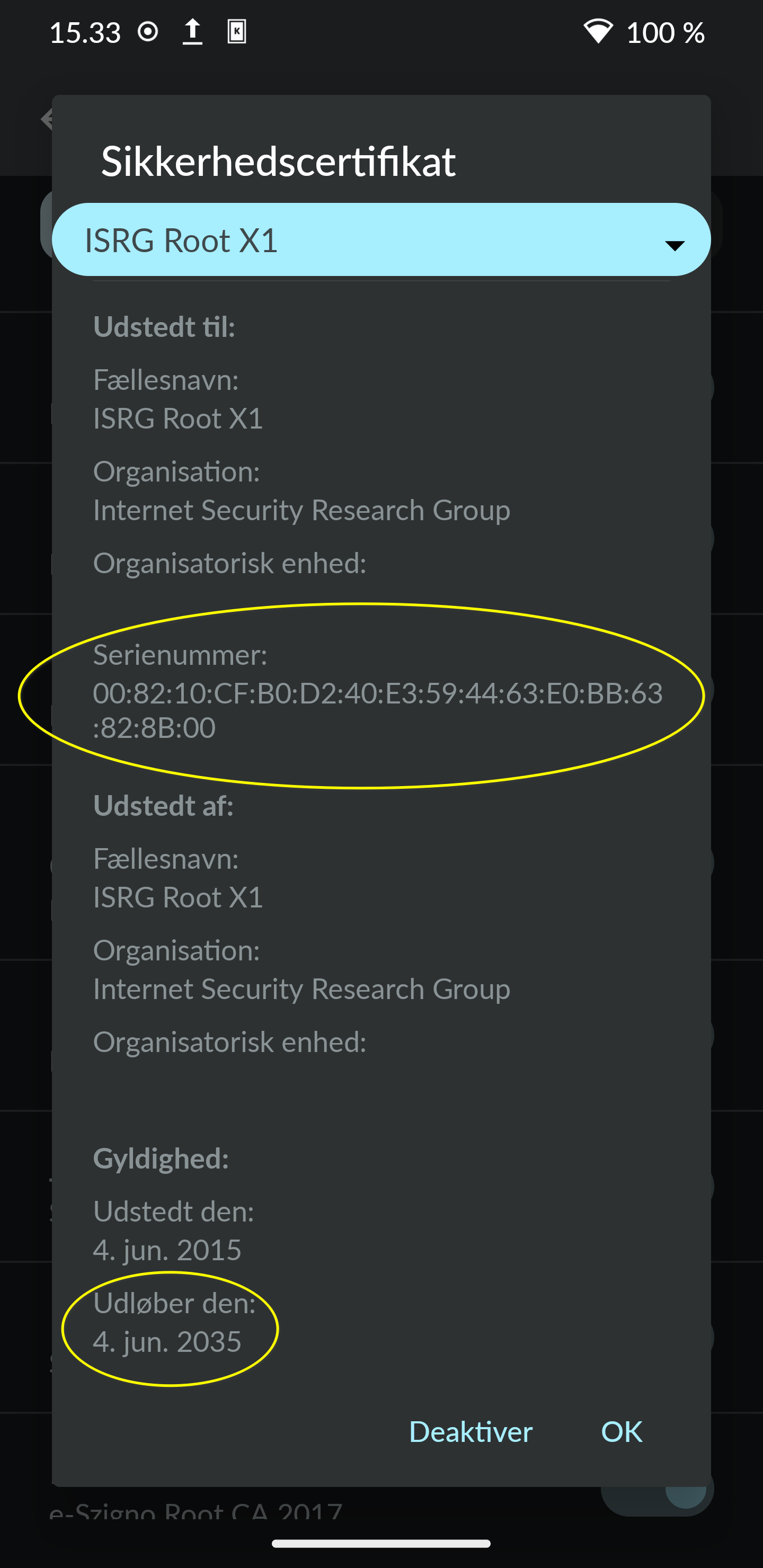Click Deaktiver to disable the certificate
This screenshot has height=1568, width=763.
tap(471, 1432)
